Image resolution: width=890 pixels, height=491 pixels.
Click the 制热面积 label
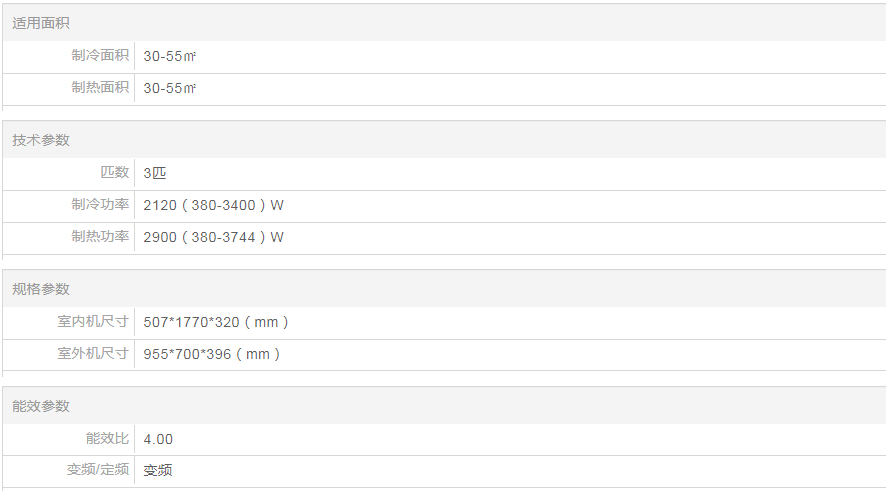click(x=100, y=88)
